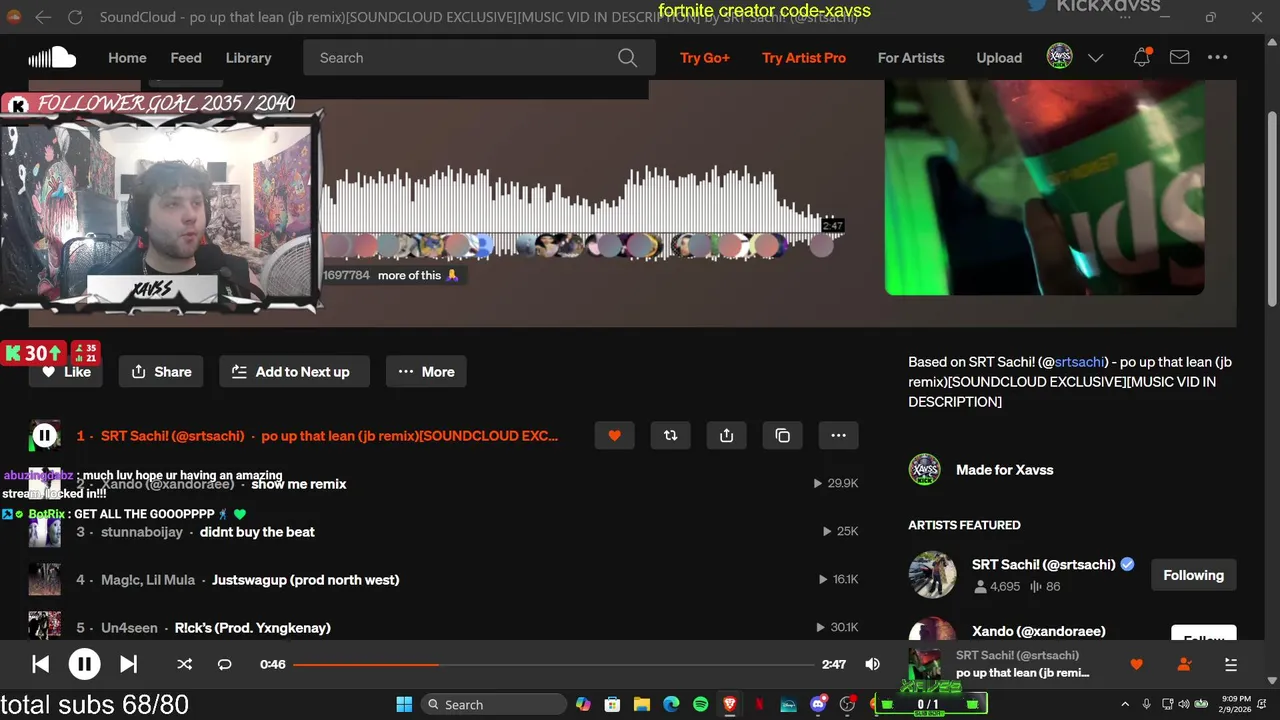This screenshot has width=1280, height=720.
Task: Toggle repeat in the player bar
Action: pos(224,664)
